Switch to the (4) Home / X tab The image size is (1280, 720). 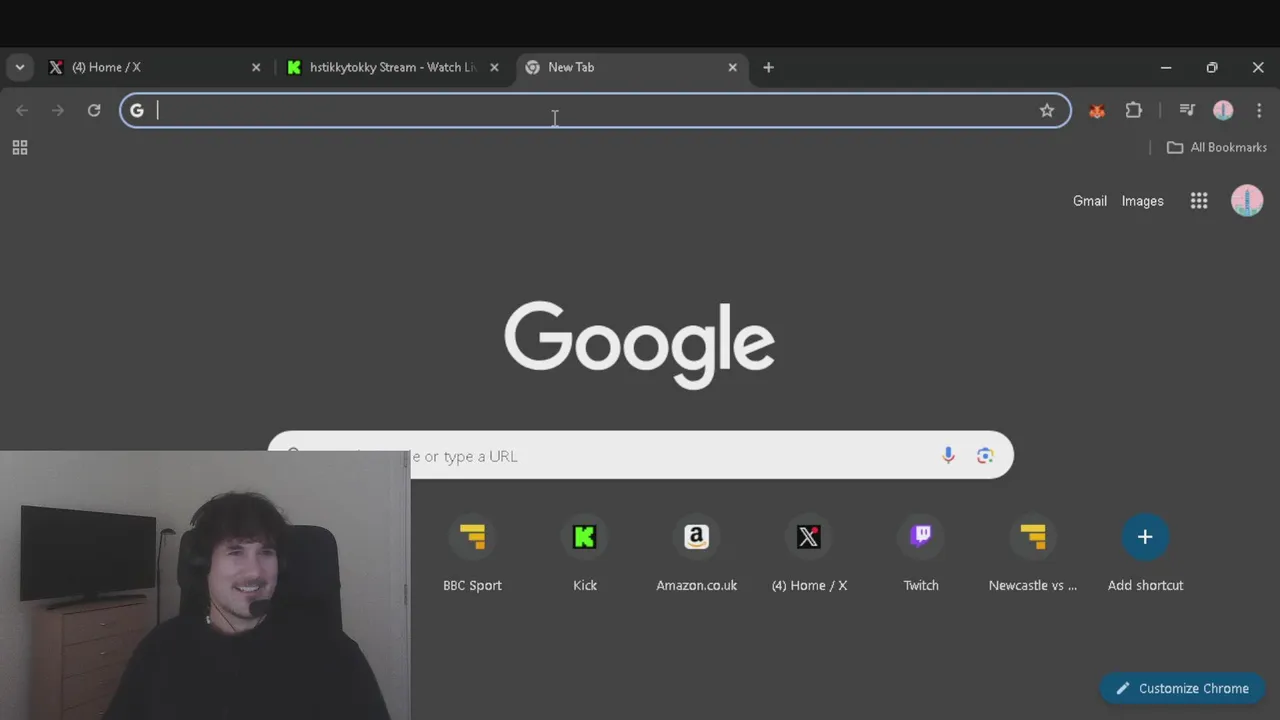click(155, 68)
